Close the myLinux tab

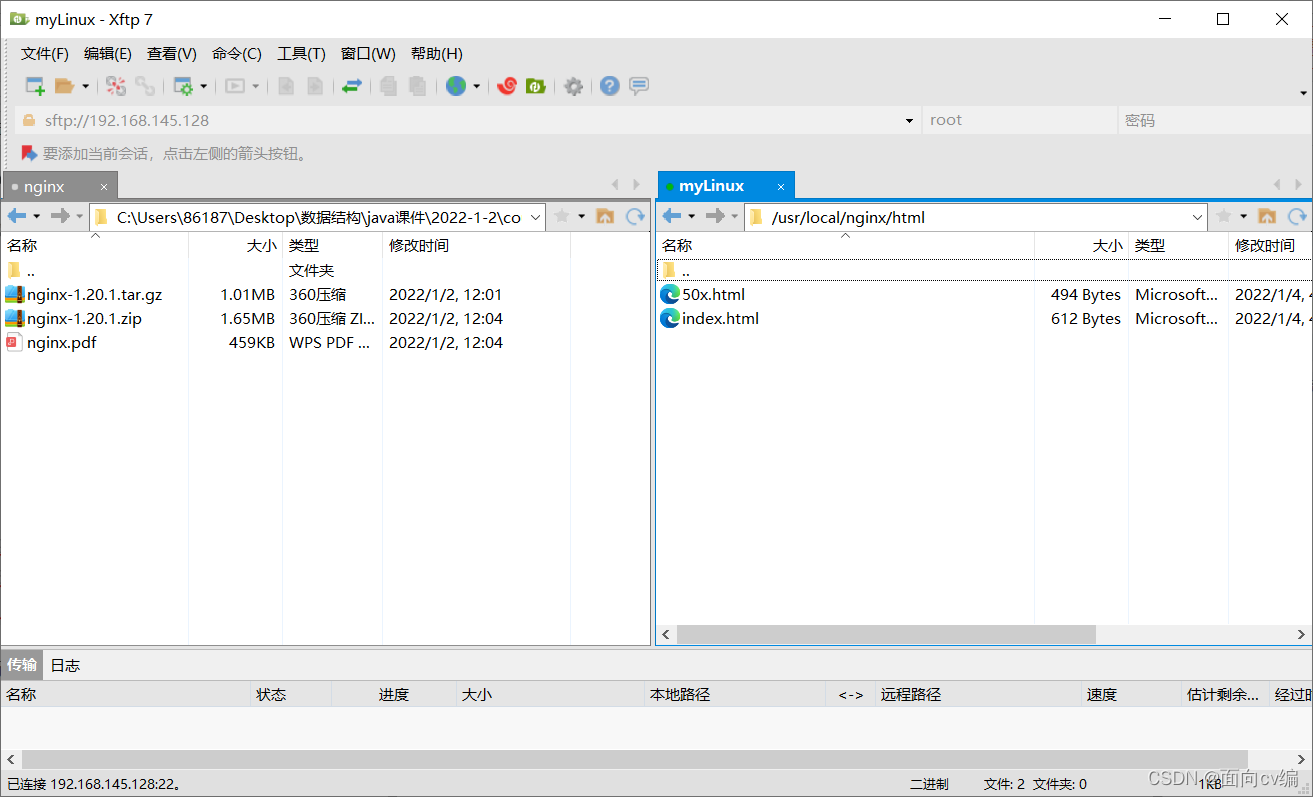click(x=779, y=186)
